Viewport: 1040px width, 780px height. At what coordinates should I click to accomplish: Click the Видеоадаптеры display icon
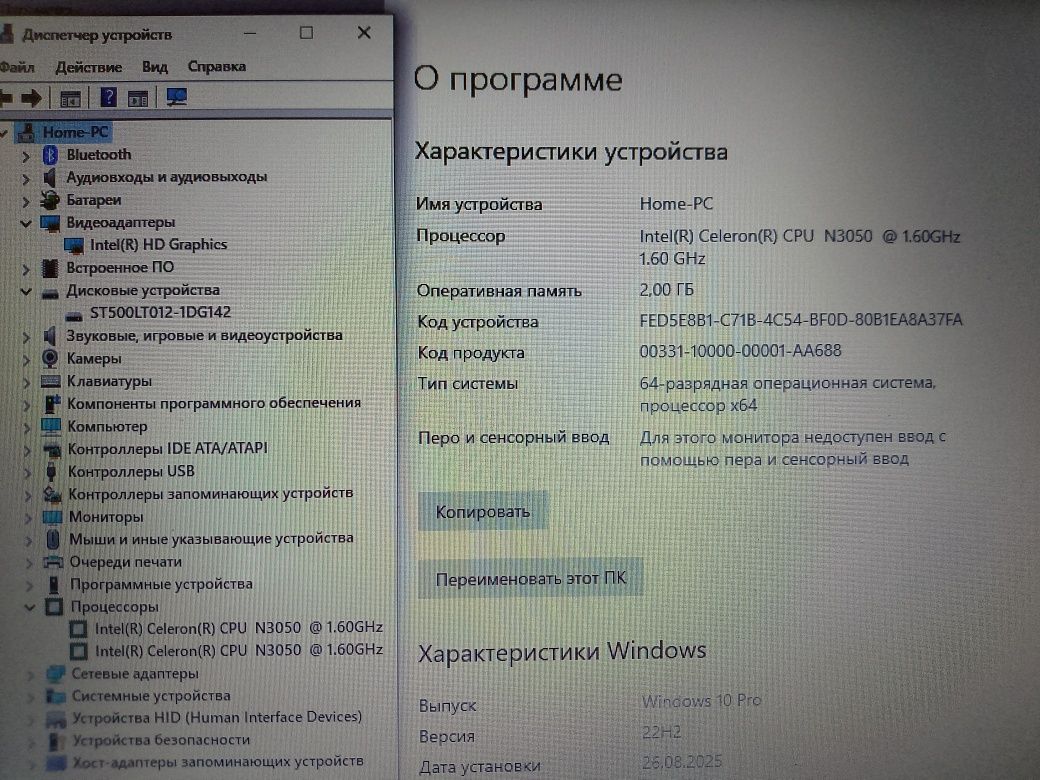pos(50,223)
